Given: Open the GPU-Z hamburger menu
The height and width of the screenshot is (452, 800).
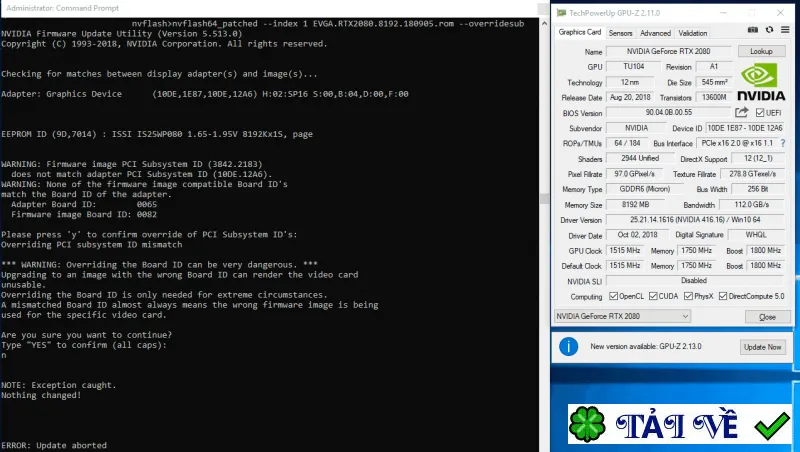Looking at the screenshot, I should click(785, 30).
